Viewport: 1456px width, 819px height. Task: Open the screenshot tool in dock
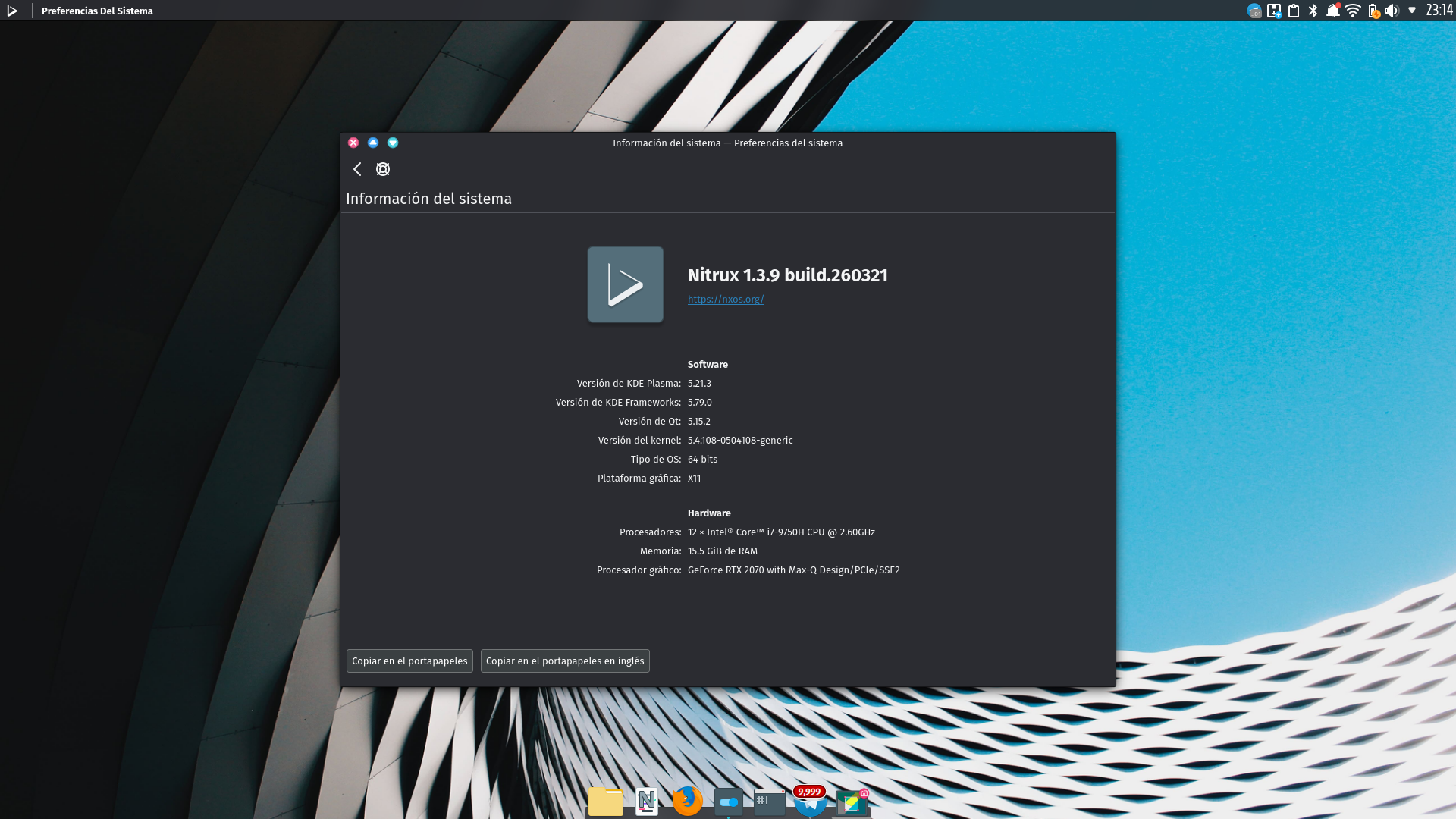click(852, 802)
